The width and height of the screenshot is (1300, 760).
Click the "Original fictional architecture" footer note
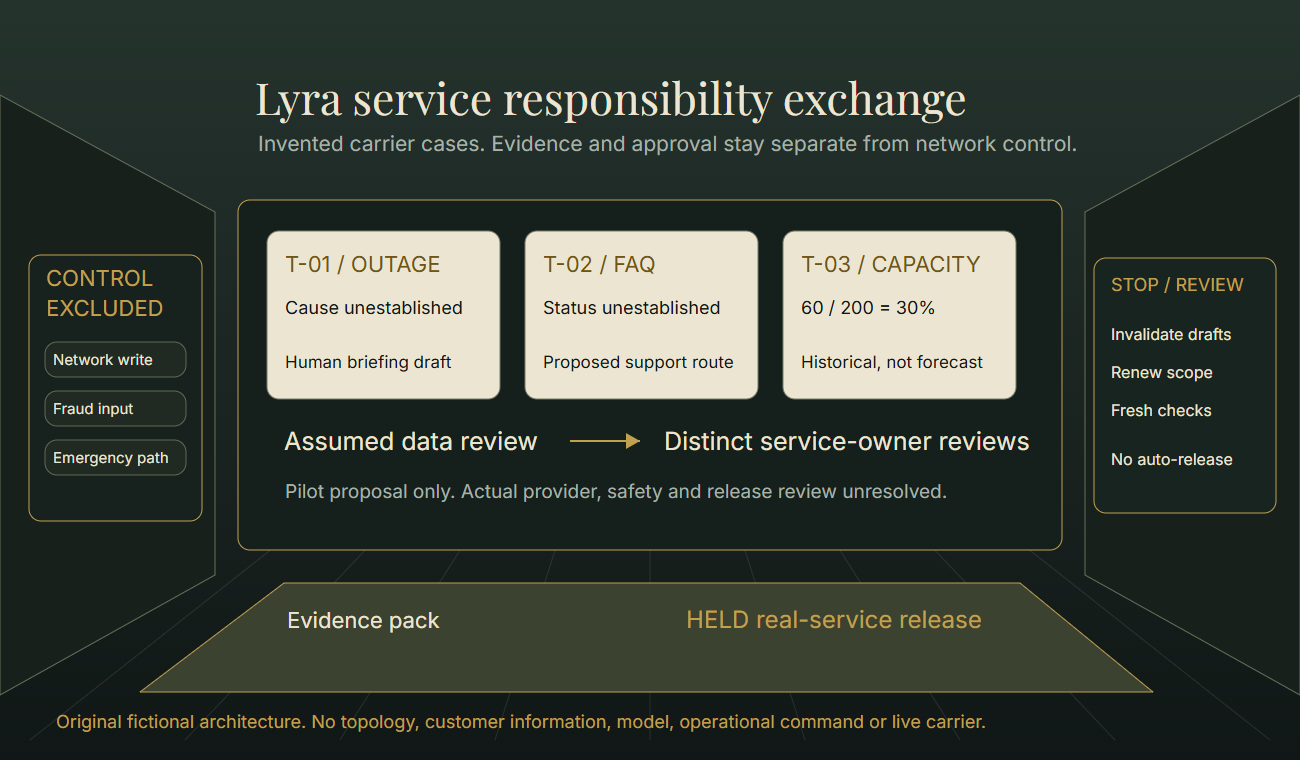coord(521,722)
